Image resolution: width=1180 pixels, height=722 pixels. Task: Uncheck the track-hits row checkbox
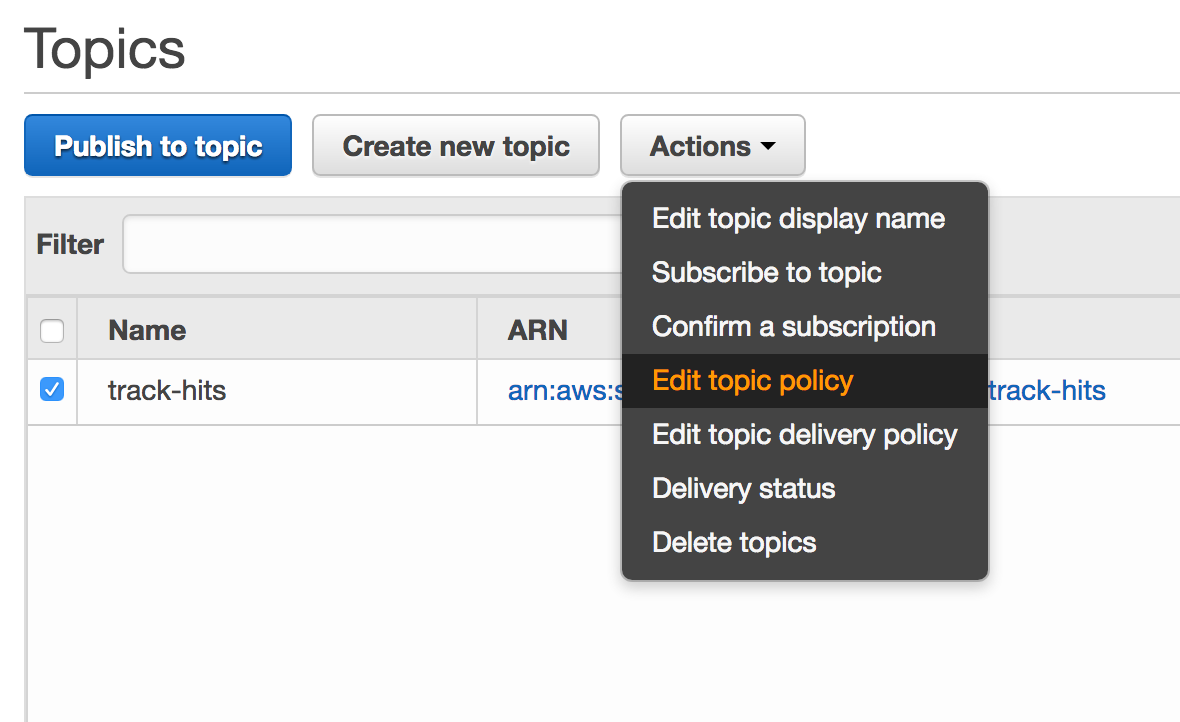pyautogui.click(x=52, y=389)
